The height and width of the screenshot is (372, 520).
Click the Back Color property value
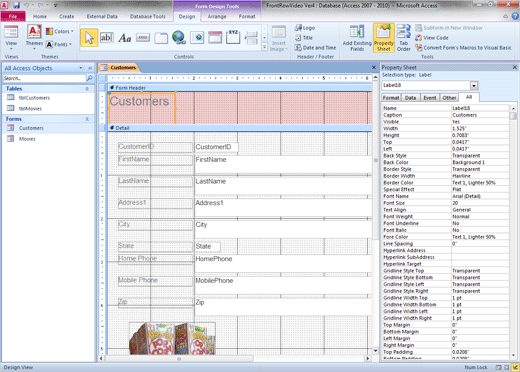pyautogui.click(x=480, y=162)
